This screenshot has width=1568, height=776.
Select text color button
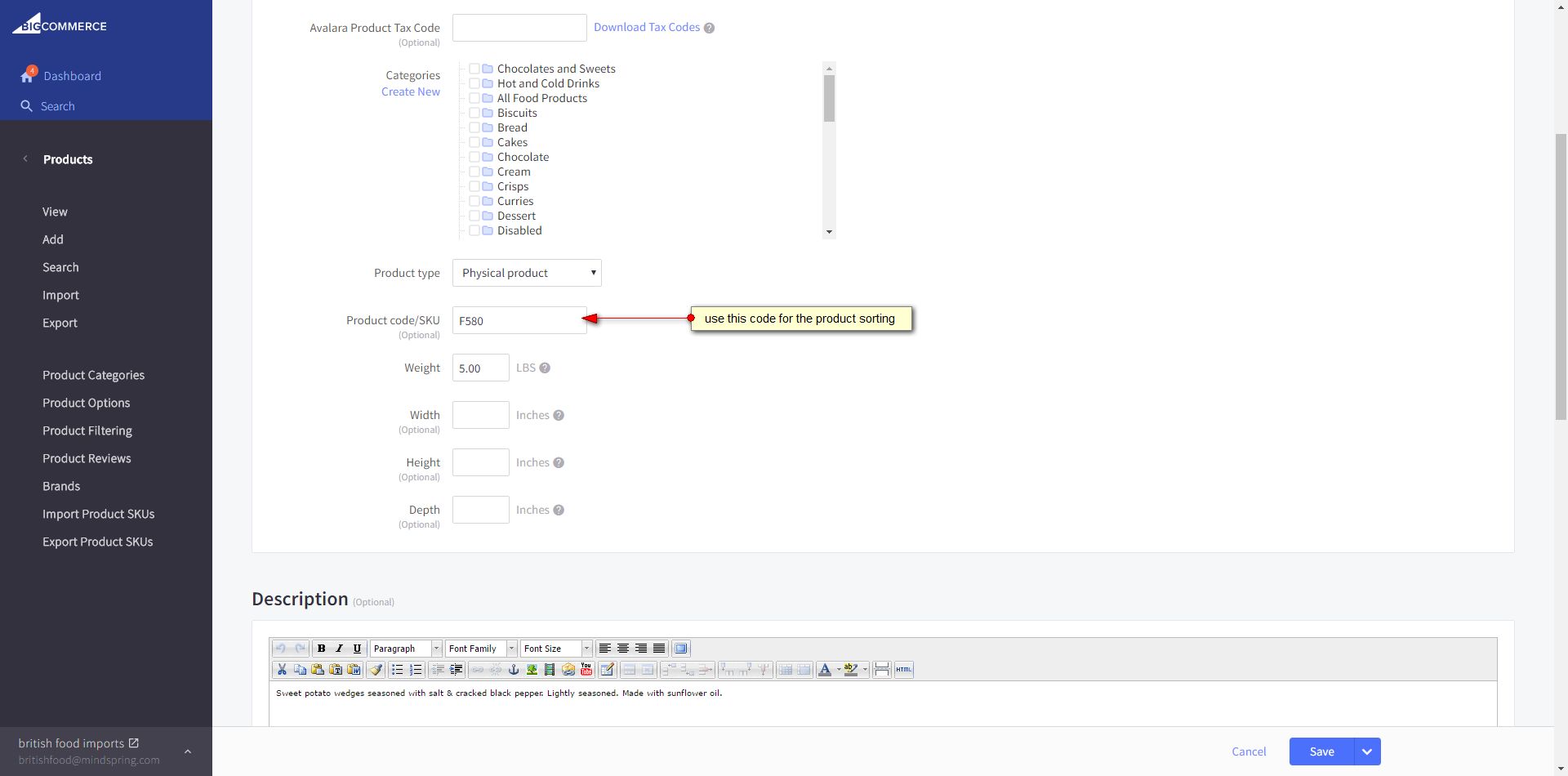tap(825, 670)
